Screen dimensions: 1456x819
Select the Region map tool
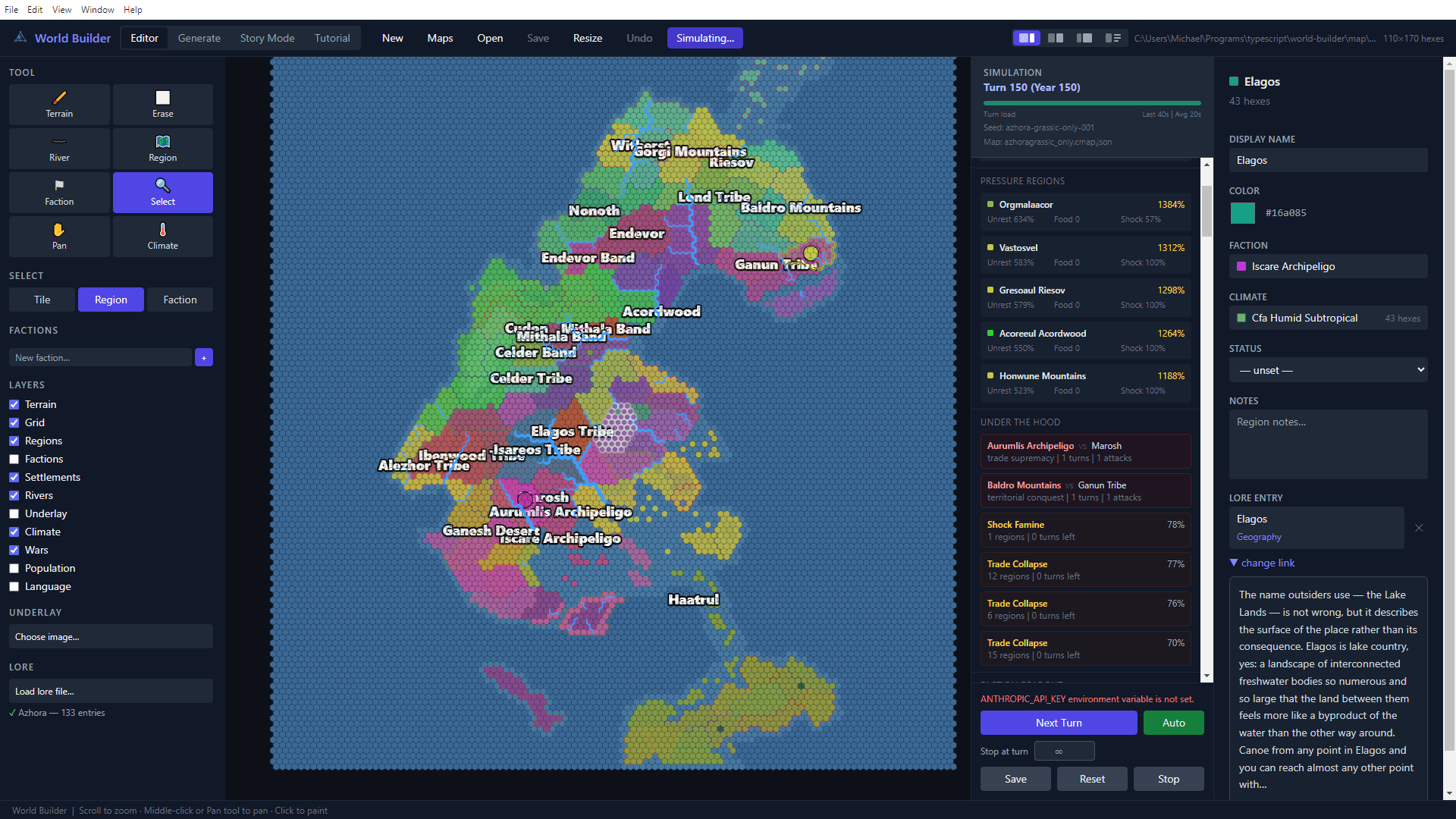[162, 149]
